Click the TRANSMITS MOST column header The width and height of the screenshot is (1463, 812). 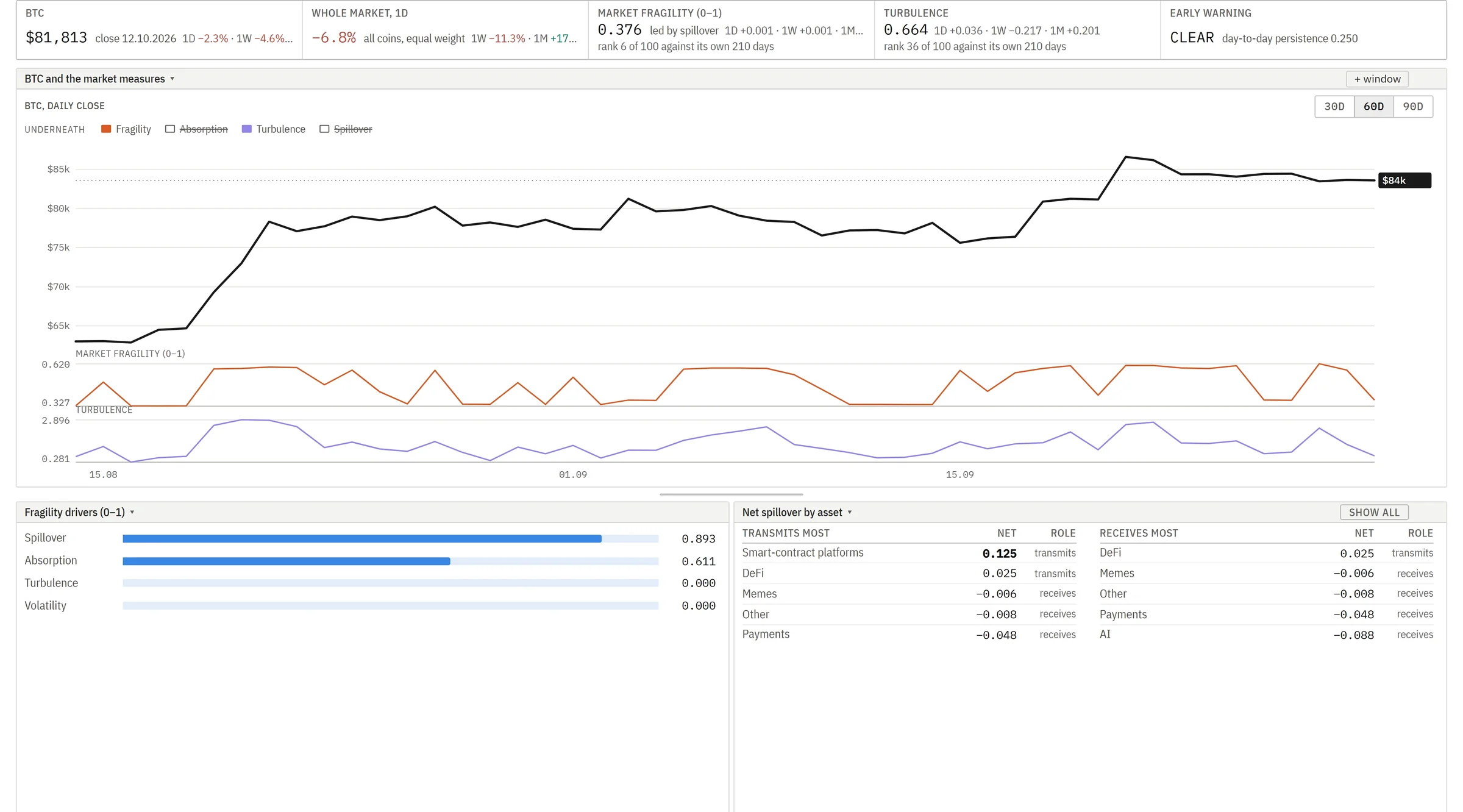coord(786,533)
